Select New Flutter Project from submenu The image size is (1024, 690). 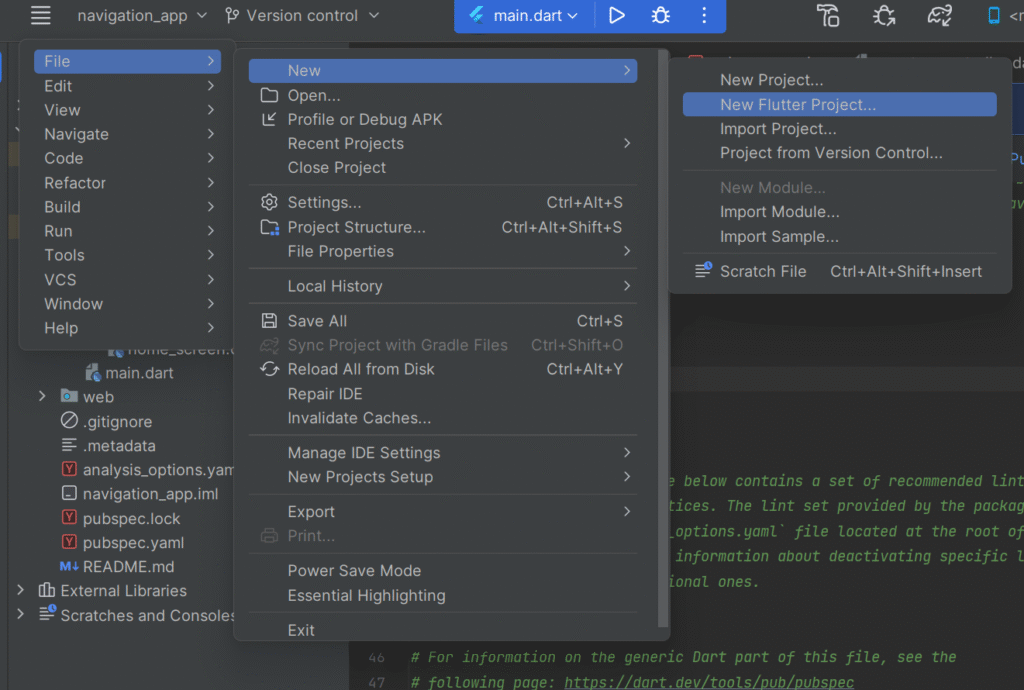[797, 104]
